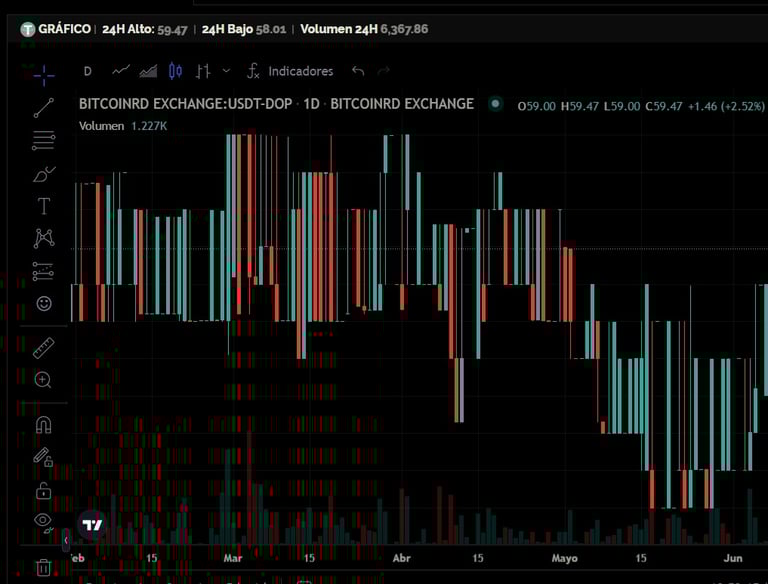The image size is (768, 584).
Task: Select the trend line drawing tool
Action: coord(44,108)
